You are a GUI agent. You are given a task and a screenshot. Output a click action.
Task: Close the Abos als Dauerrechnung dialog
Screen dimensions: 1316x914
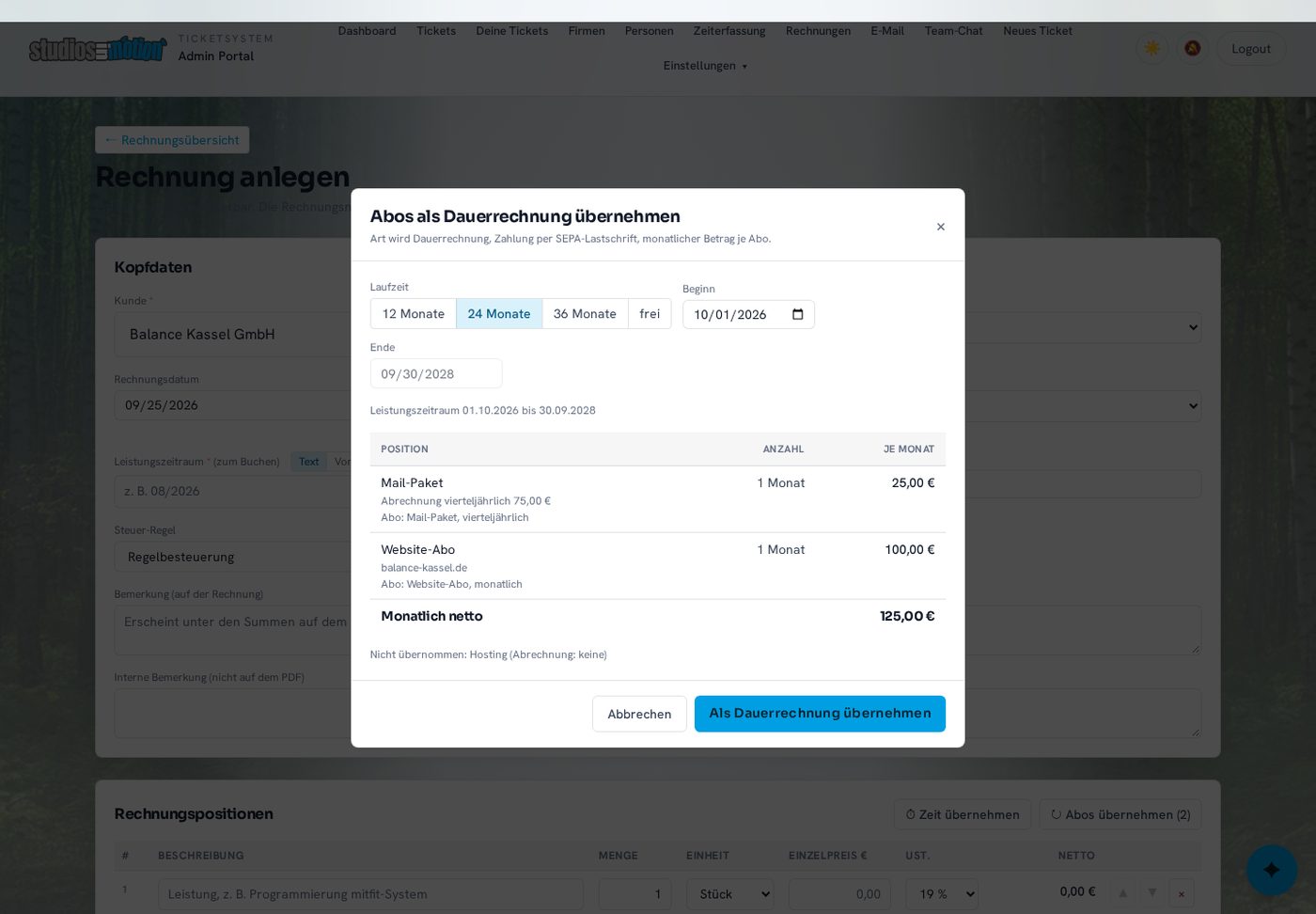[940, 227]
